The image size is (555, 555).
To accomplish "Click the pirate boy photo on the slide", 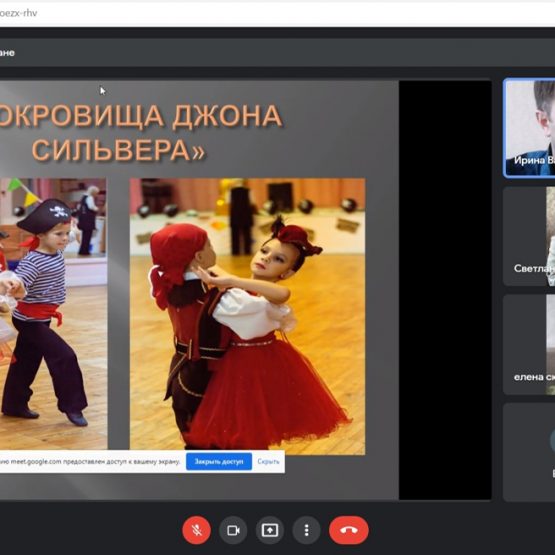I will (x=53, y=314).
